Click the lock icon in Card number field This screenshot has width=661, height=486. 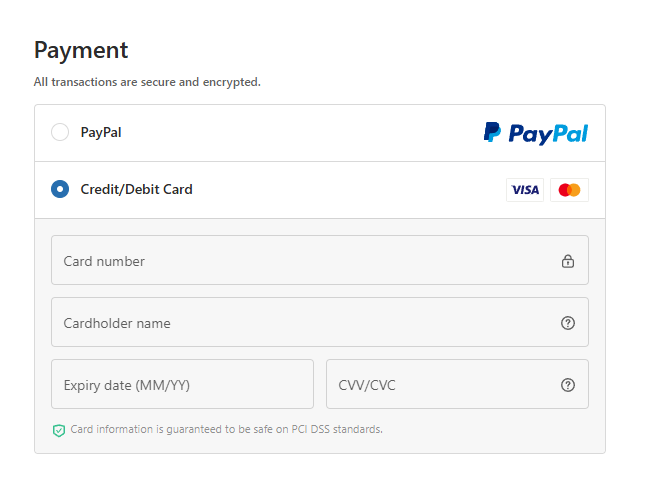tap(568, 262)
